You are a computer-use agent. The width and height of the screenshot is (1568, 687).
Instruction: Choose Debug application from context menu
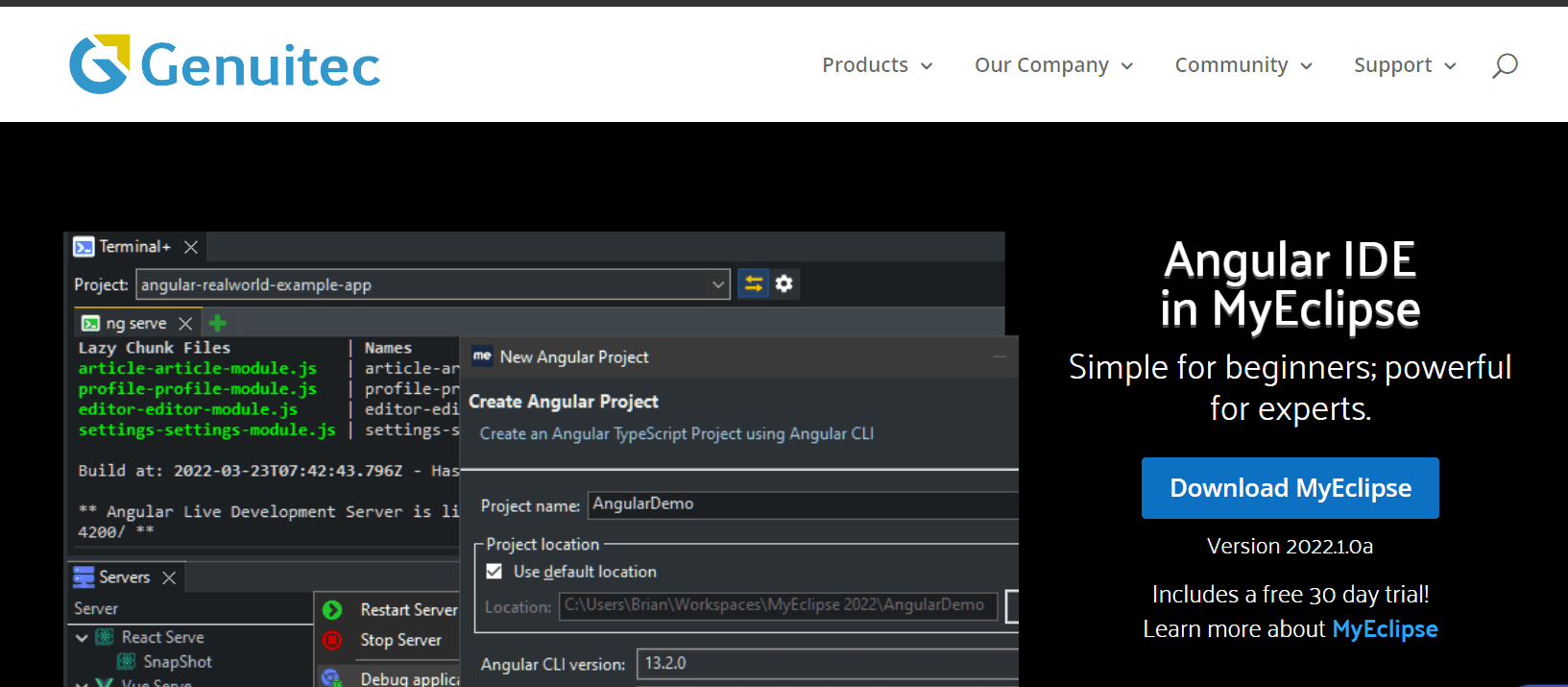[x=410, y=678]
